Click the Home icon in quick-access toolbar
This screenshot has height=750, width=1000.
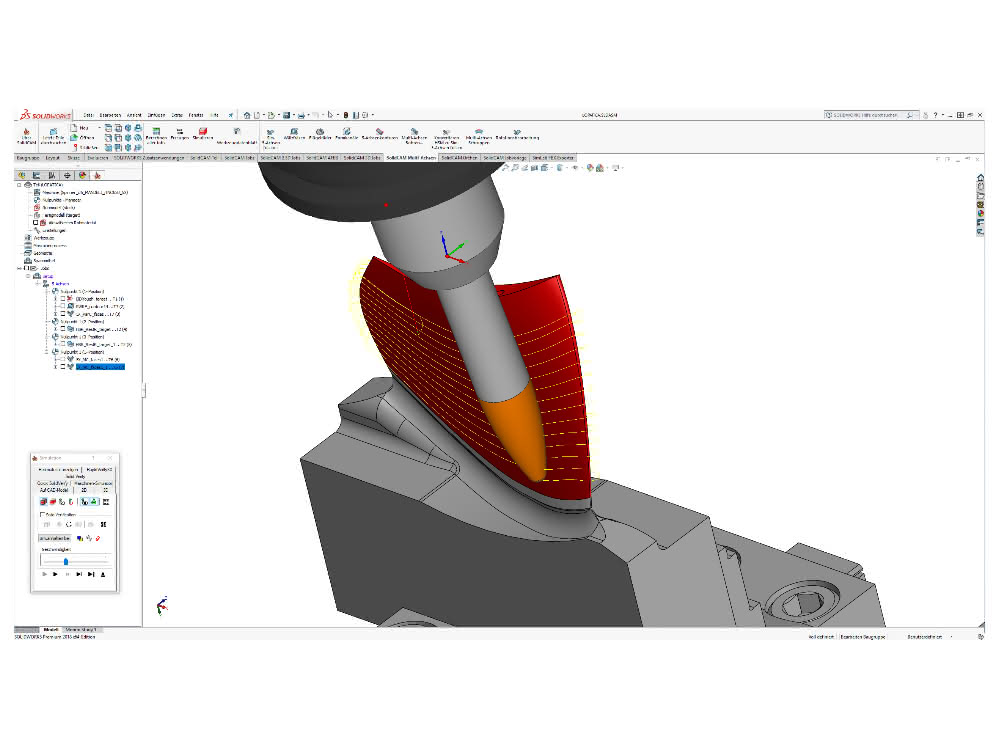click(x=247, y=115)
